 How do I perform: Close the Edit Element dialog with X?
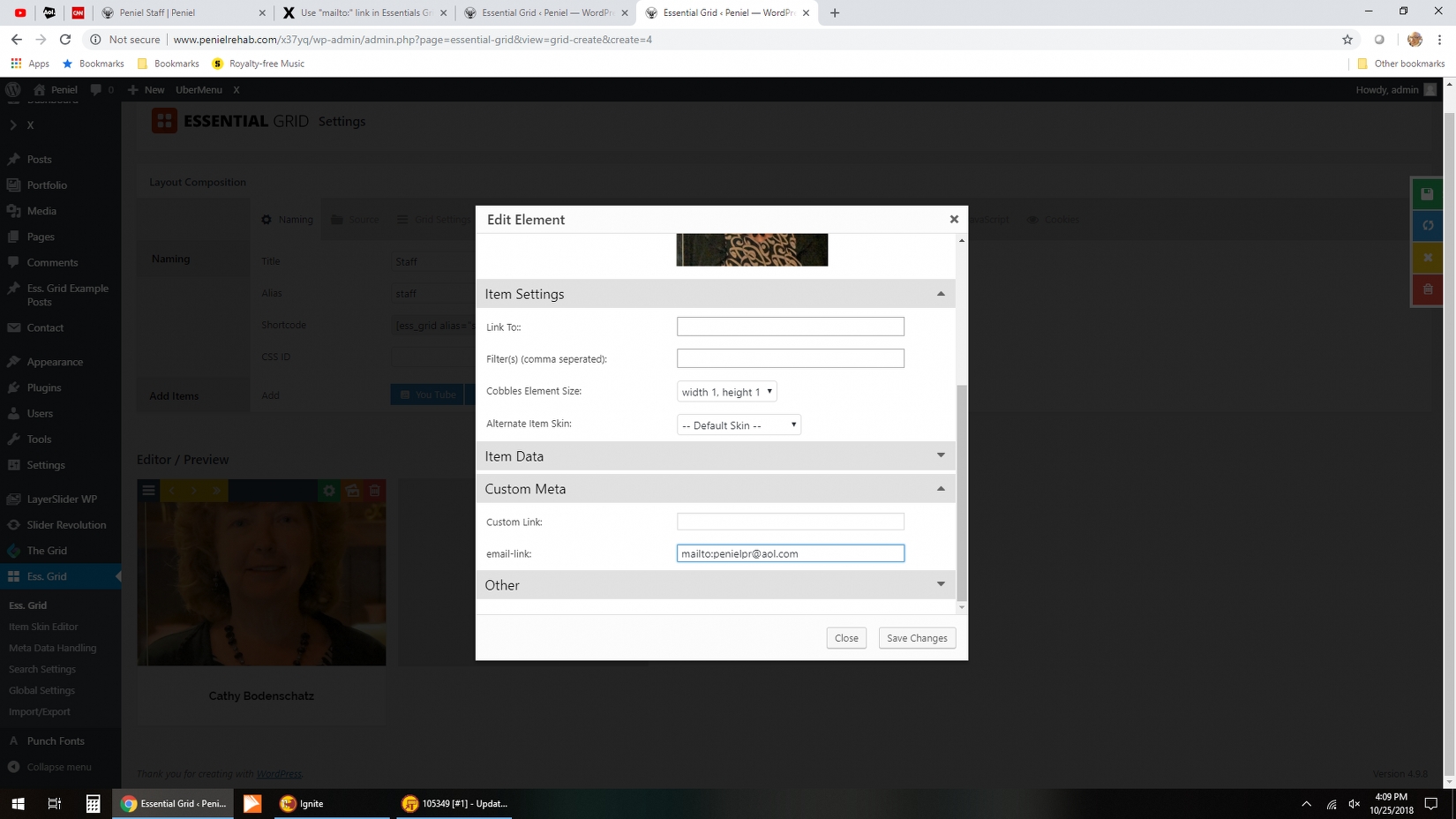(x=954, y=219)
